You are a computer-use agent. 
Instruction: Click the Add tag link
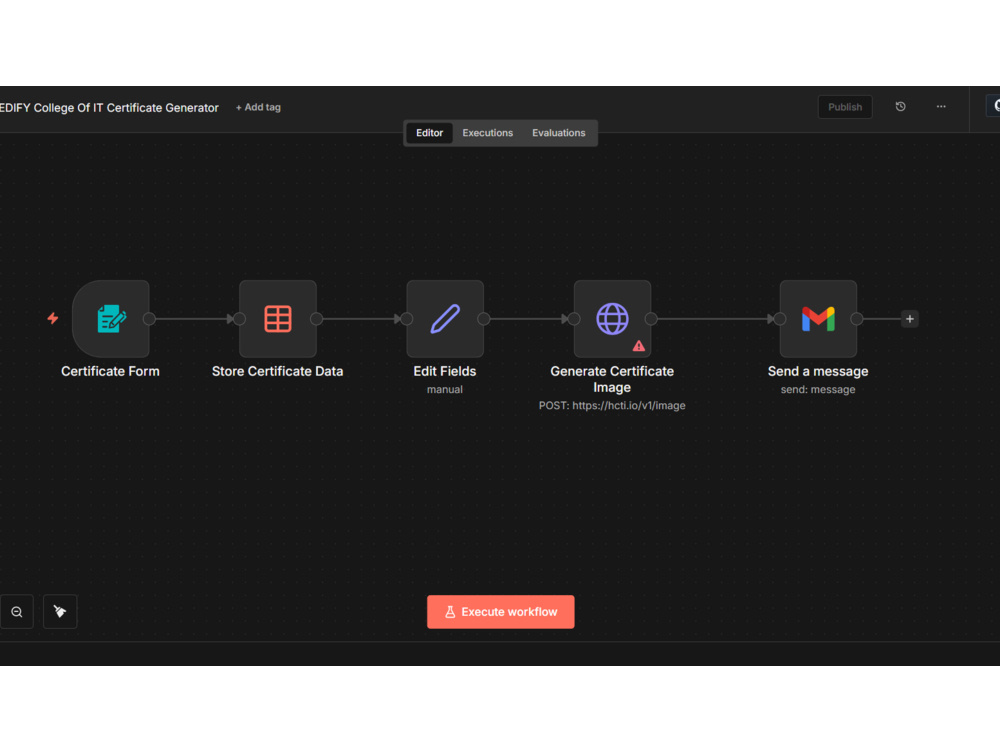tap(258, 107)
